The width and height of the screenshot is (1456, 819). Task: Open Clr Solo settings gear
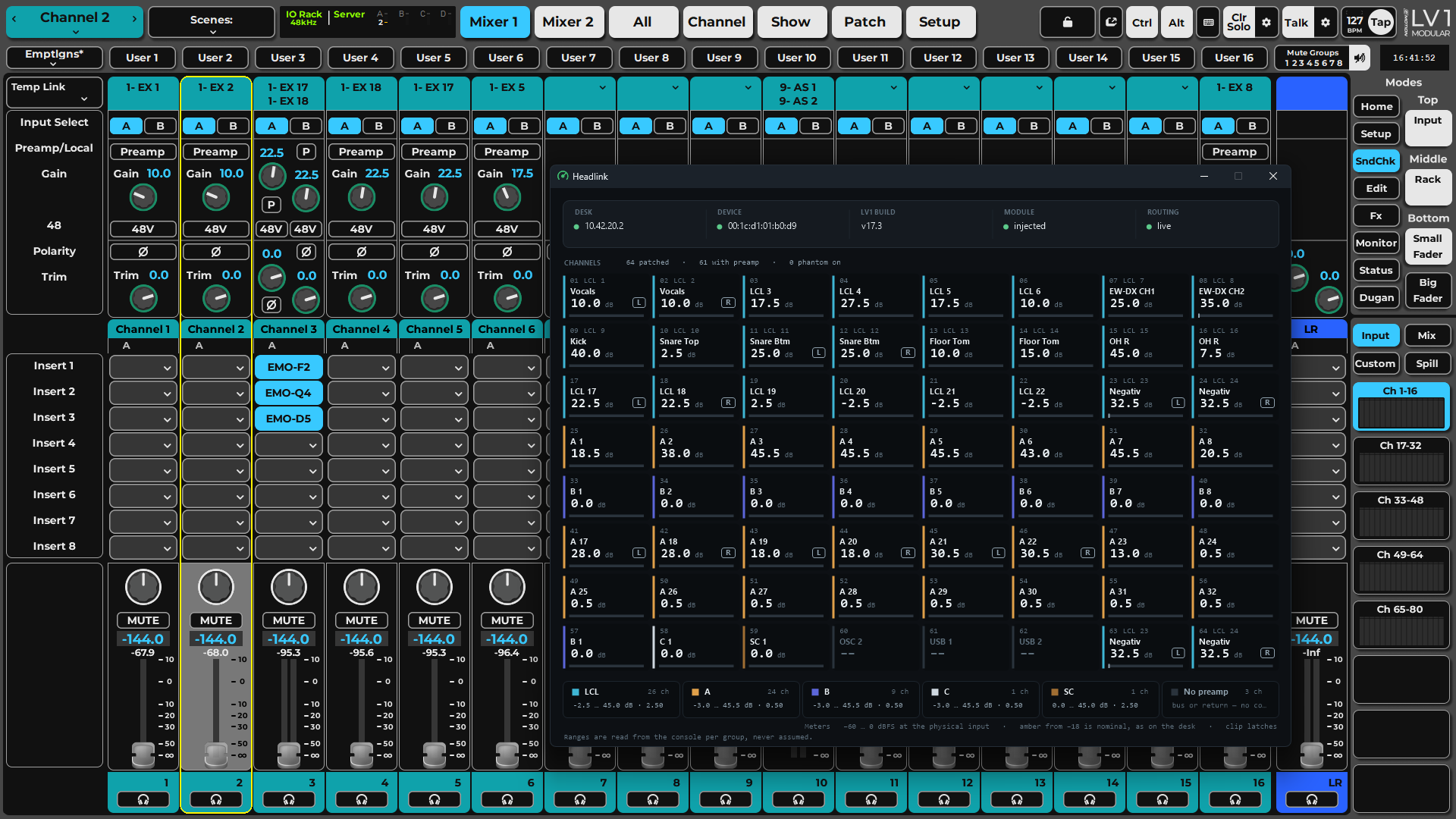1266,22
